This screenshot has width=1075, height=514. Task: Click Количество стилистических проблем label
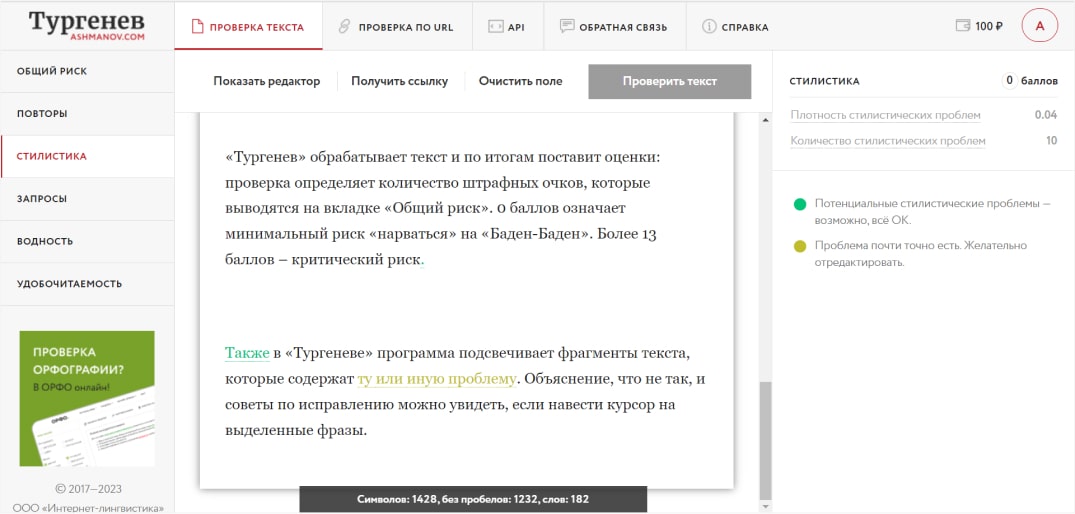click(x=888, y=141)
